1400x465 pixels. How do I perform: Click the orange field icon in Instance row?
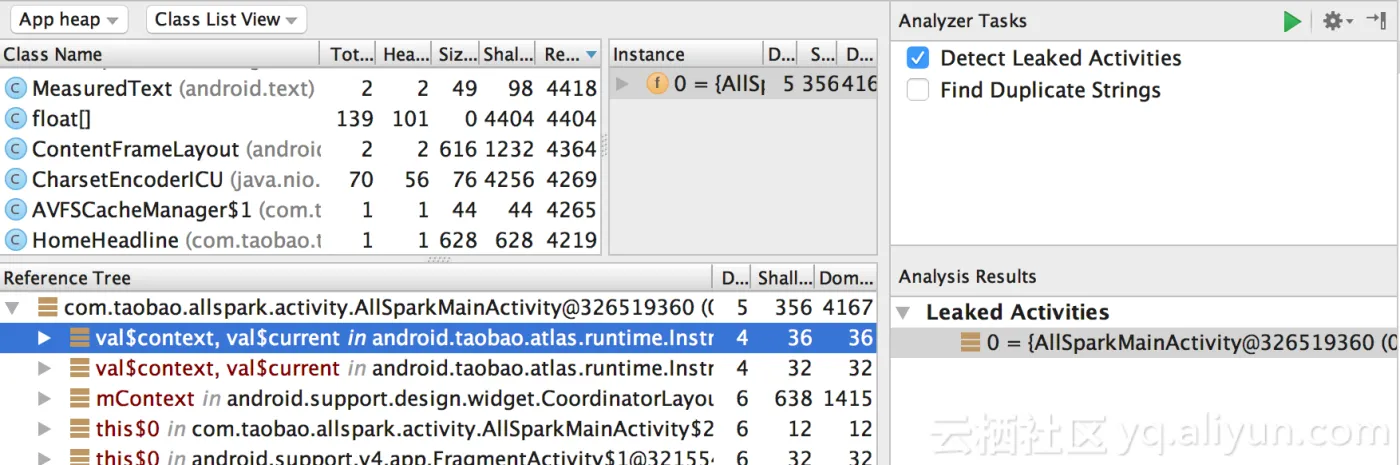click(x=656, y=84)
